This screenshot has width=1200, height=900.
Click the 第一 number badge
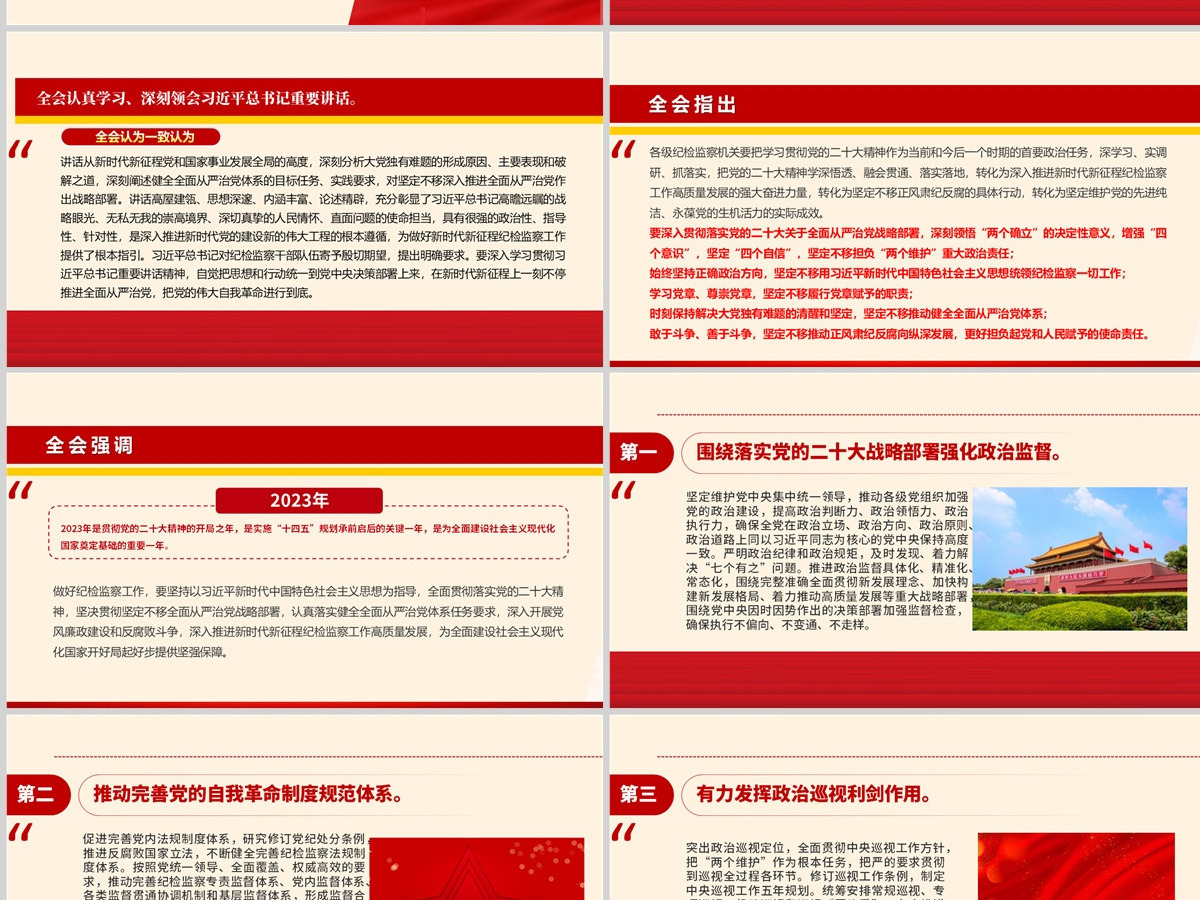coord(639,453)
